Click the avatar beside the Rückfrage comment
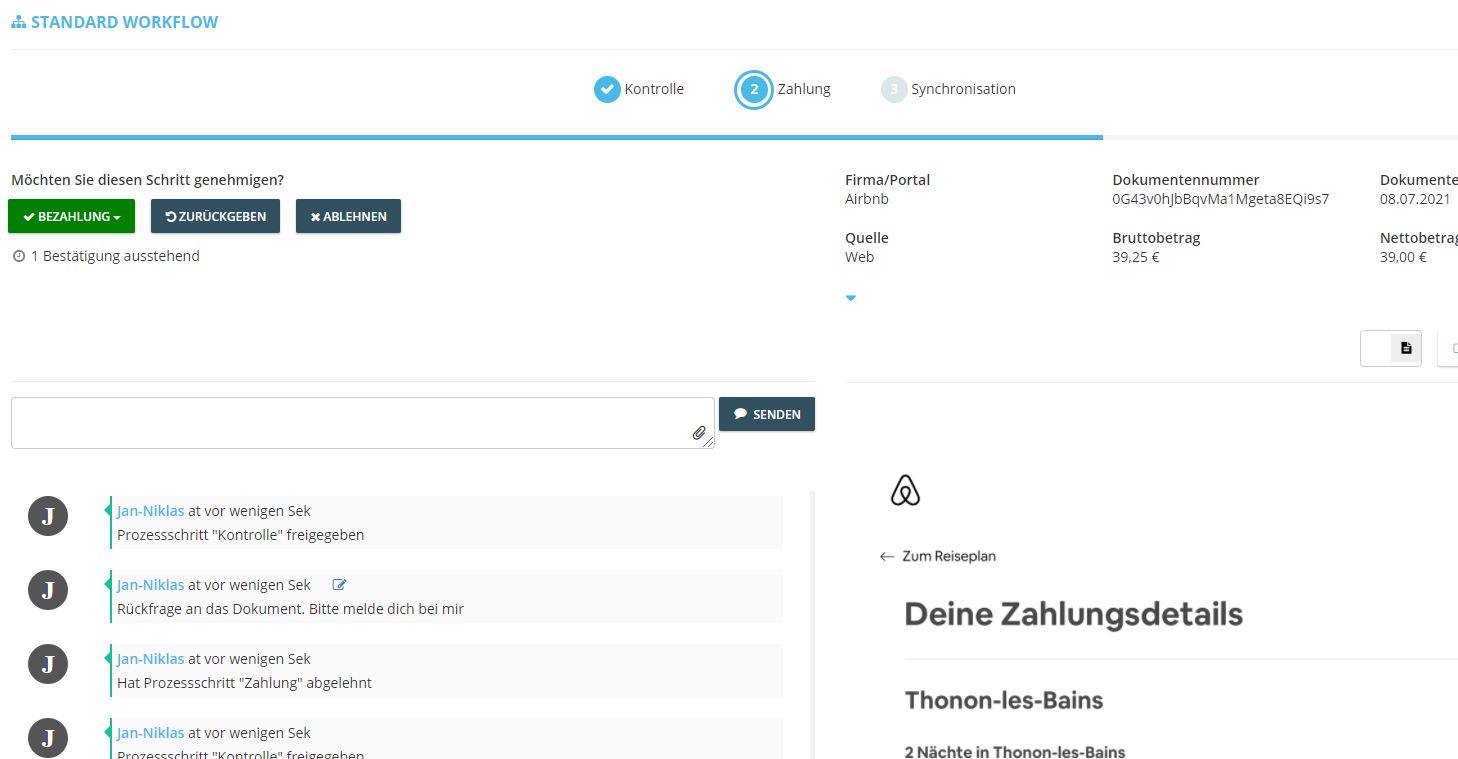The width and height of the screenshot is (1458, 759). 48,590
